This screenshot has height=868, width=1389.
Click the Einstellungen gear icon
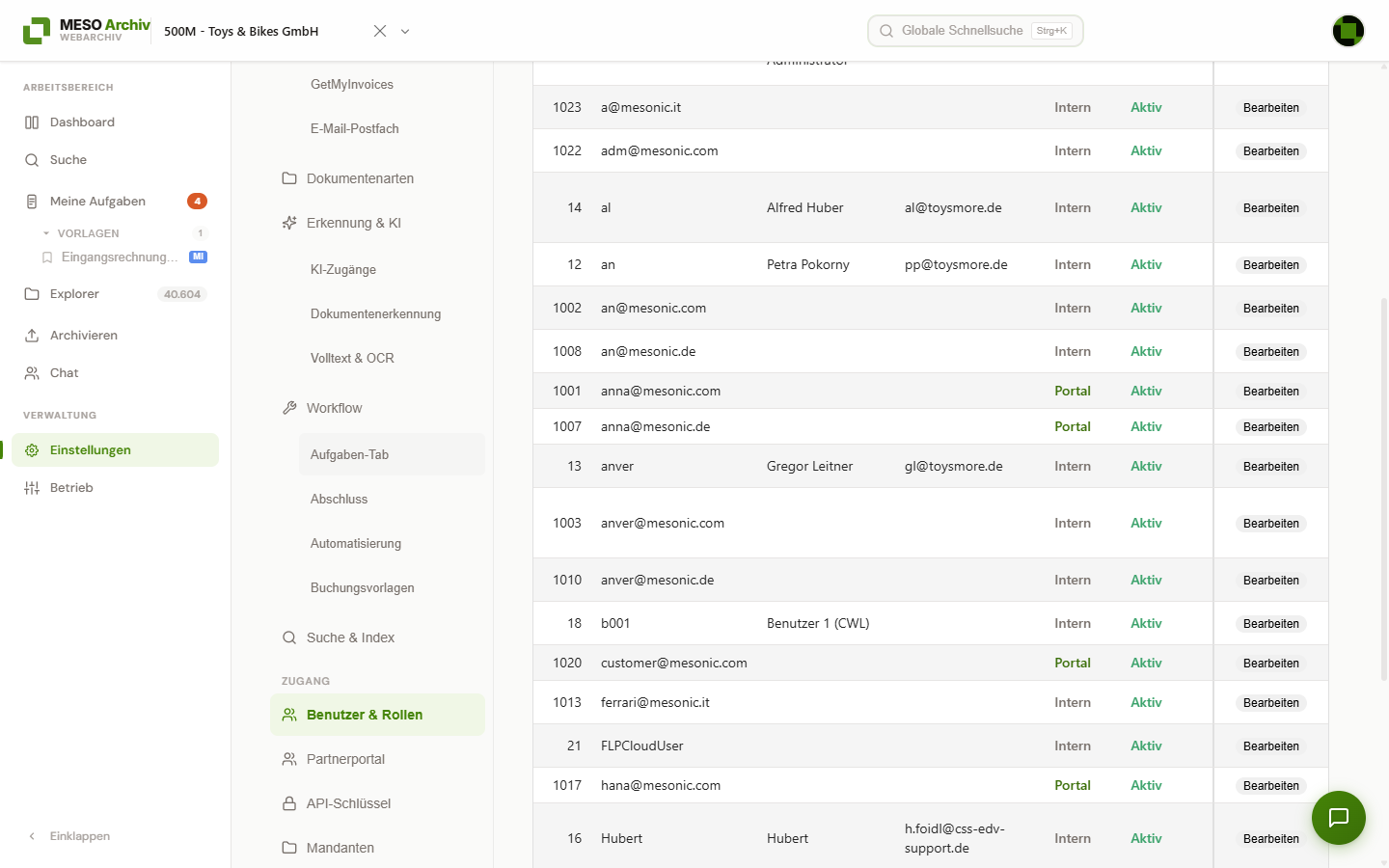click(32, 450)
